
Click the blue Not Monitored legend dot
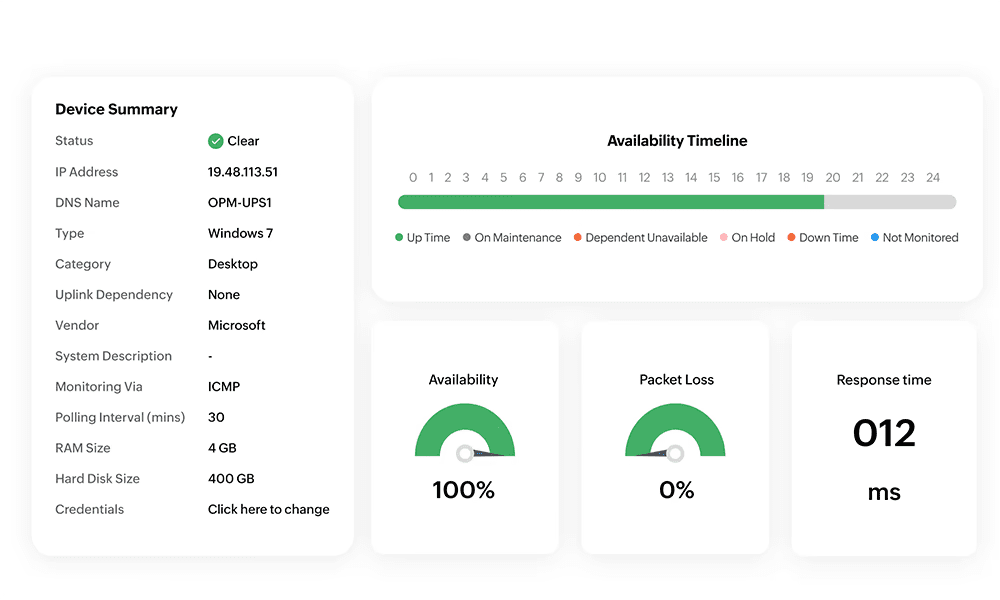click(x=875, y=238)
